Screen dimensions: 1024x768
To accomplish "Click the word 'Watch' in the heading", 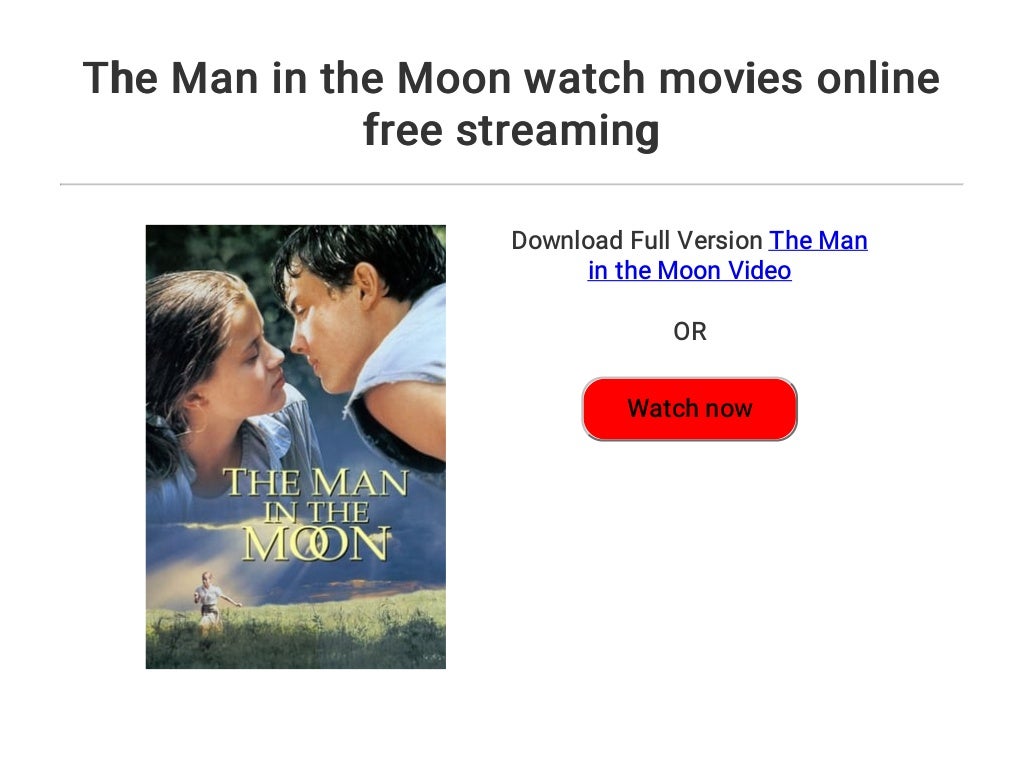I will click(x=585, y=78).
